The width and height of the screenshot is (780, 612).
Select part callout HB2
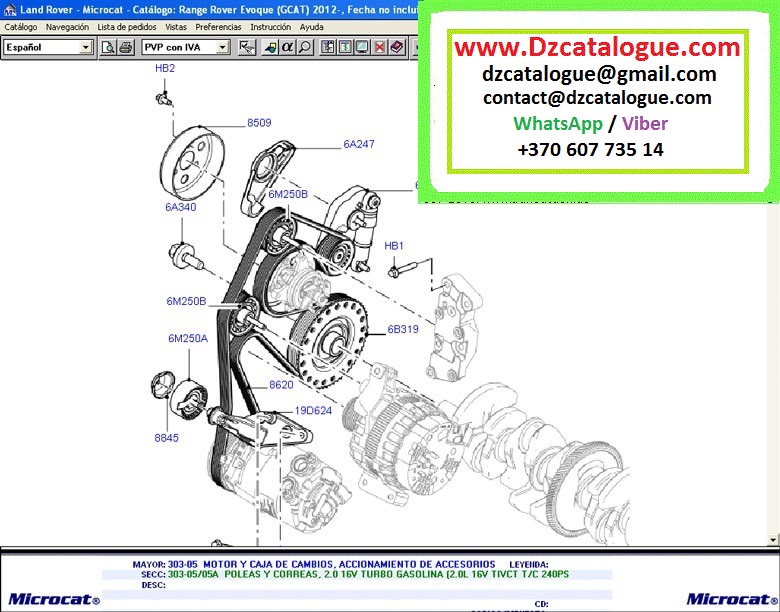(x=165, y=68)
